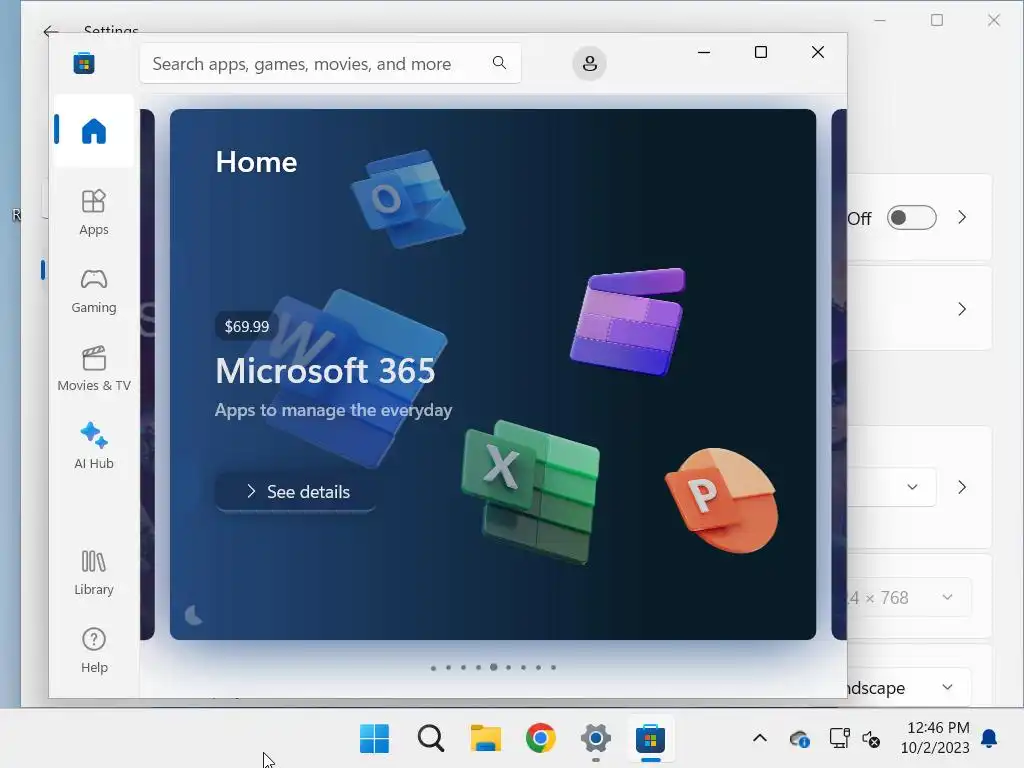Screen dimensions: 1024x768
Task: Close the Settings window
Action: [994, 20]
